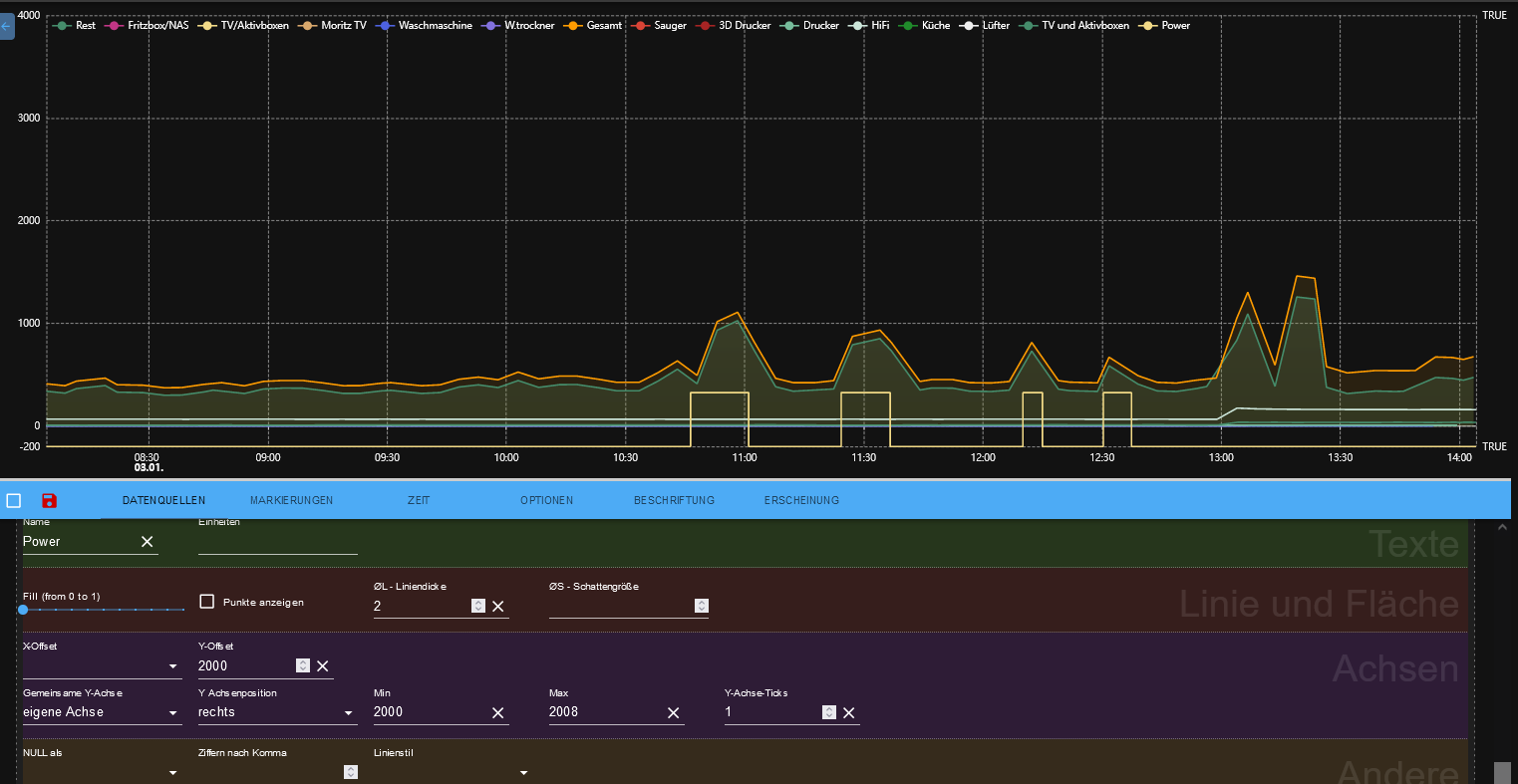Viewport: 1518px width, 784px height.
Task: Clear the Max value 2008 with X
Action: tap(674, 712)
